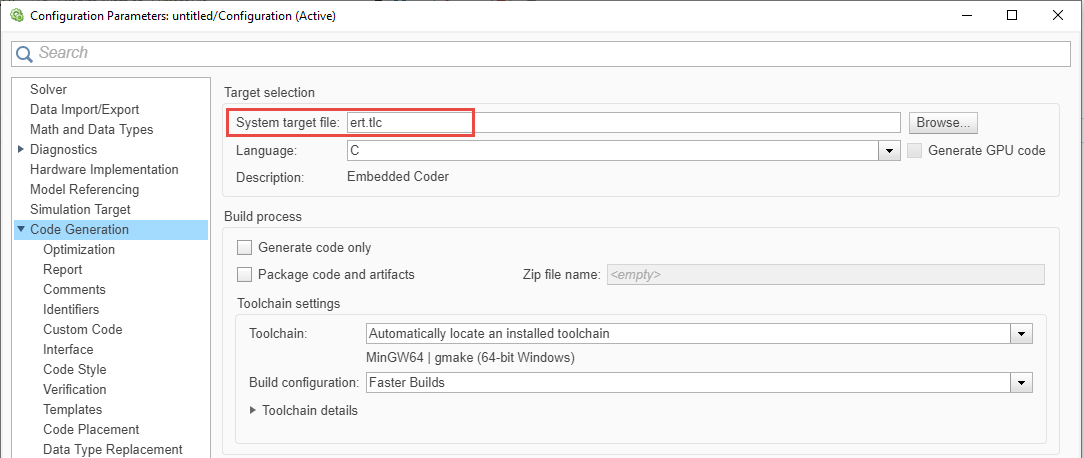Click the System target file field
Image resolution: width=1084 pixels, height=458 pixels.
click(x=623, y=122)
